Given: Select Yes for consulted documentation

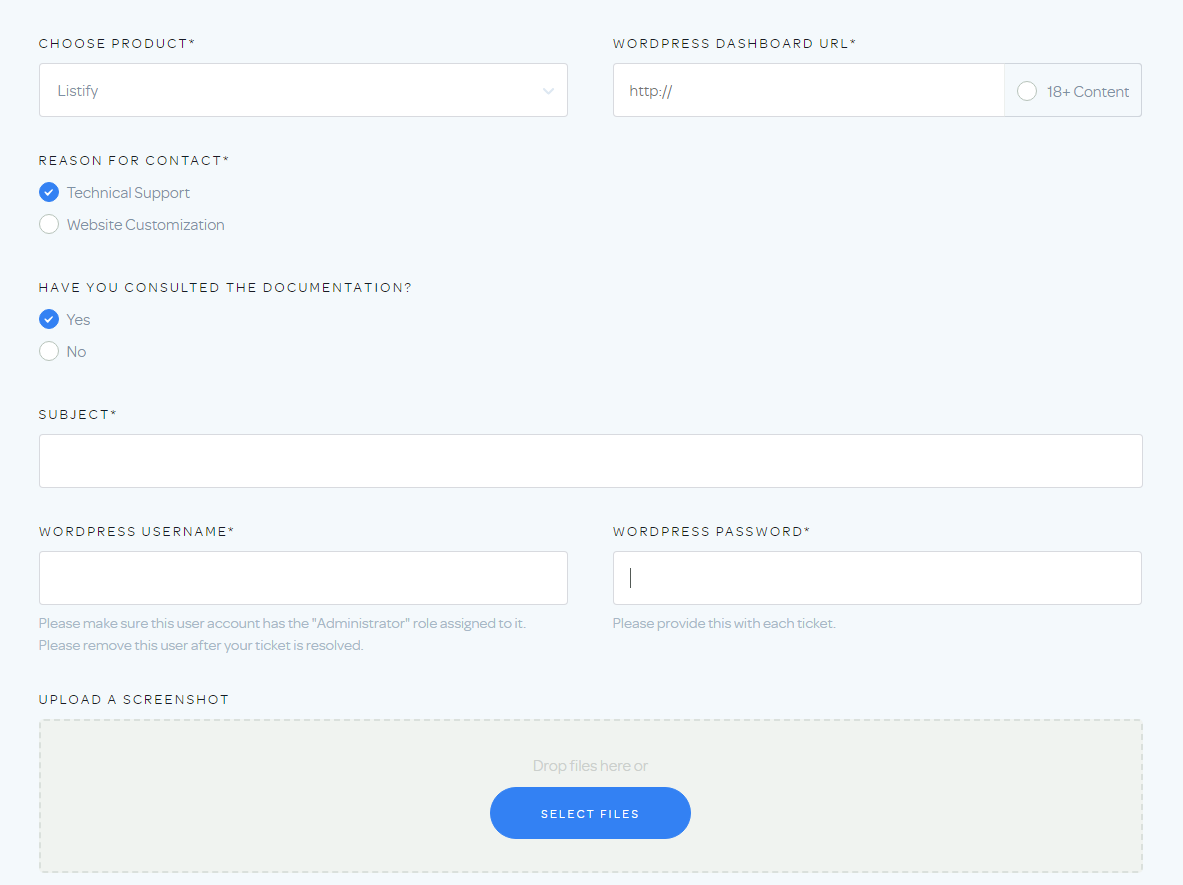Looking at the screenshot, I should (x=49, y=320).
